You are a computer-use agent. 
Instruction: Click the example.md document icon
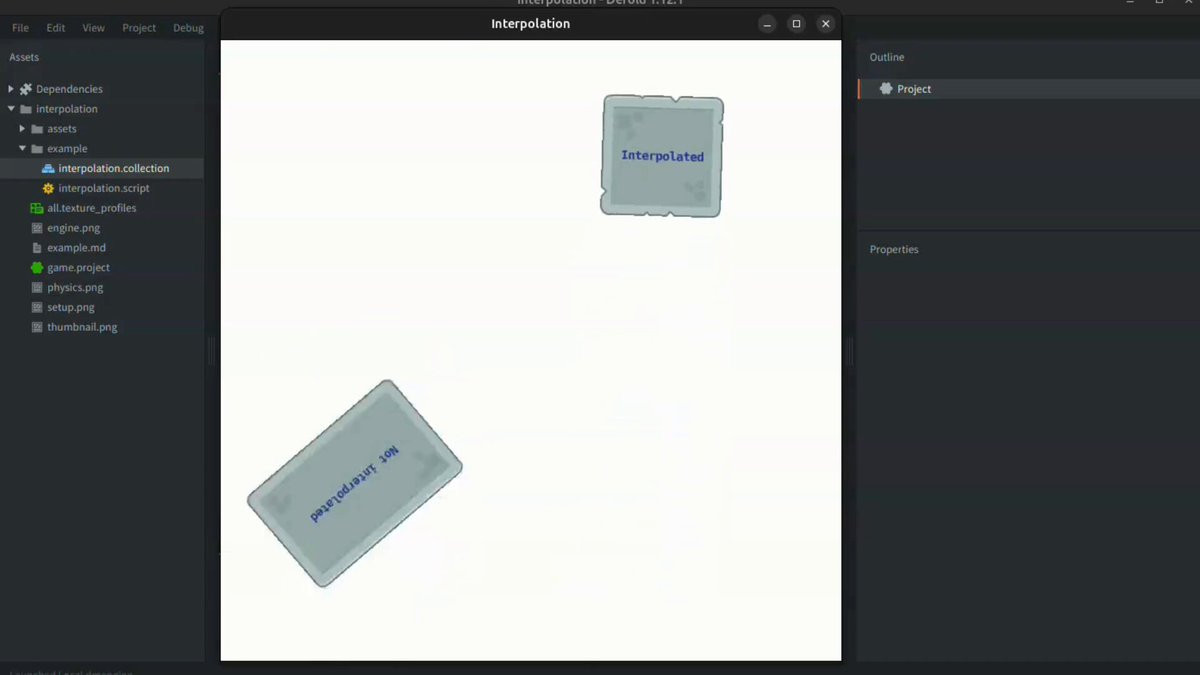pos(37,248)
